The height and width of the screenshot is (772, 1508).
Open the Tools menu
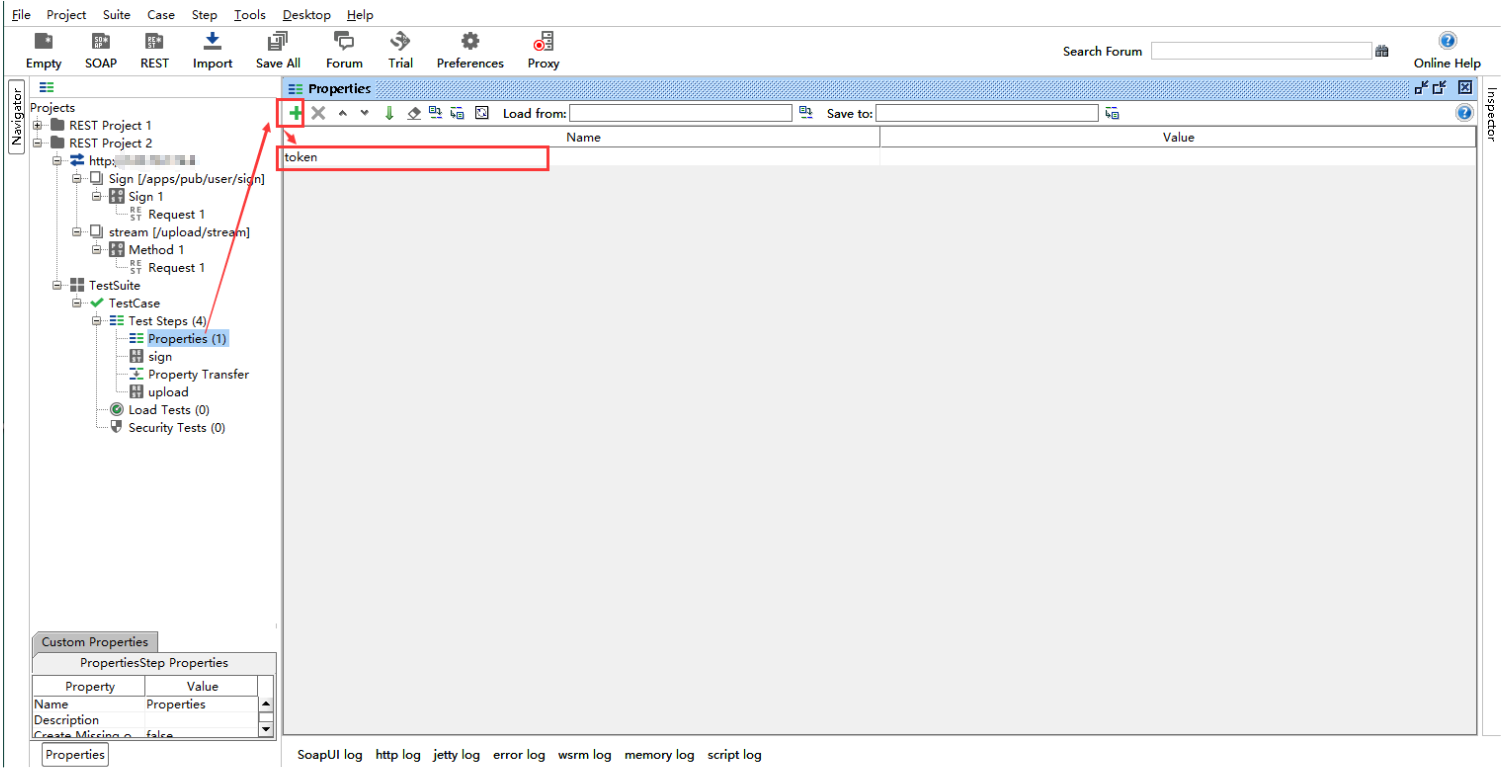pos(250,15)
